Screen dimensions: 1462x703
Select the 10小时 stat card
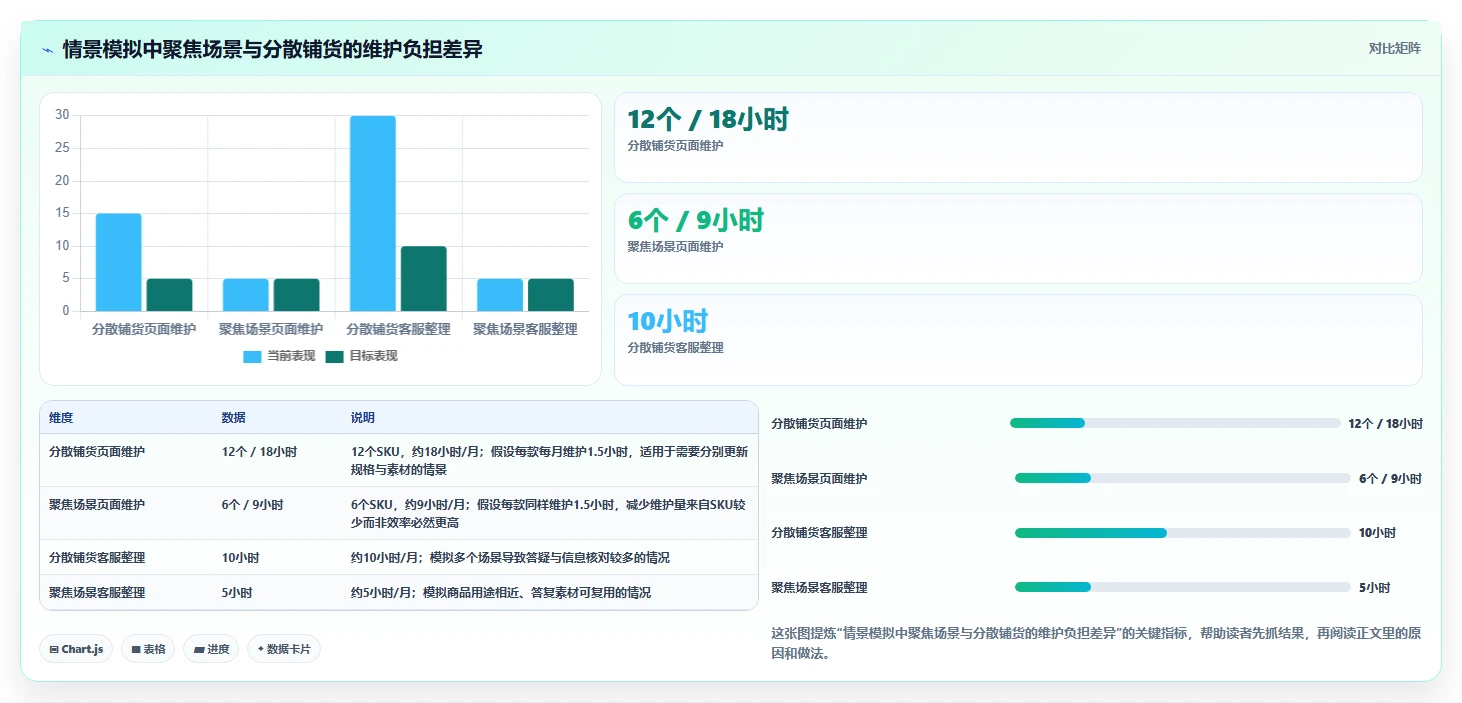(1018, 340)
